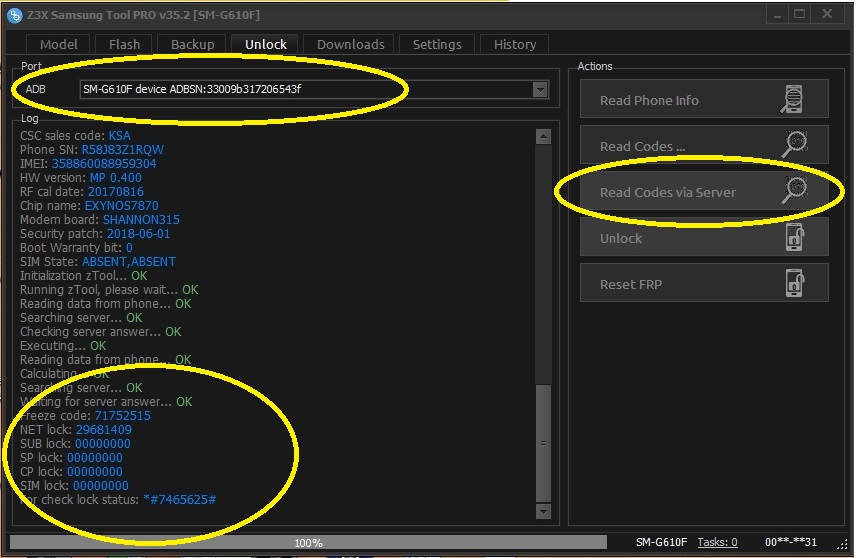Screen dimensions: 856x558
Task: Open the Model tab
Action: coord(58,44)
